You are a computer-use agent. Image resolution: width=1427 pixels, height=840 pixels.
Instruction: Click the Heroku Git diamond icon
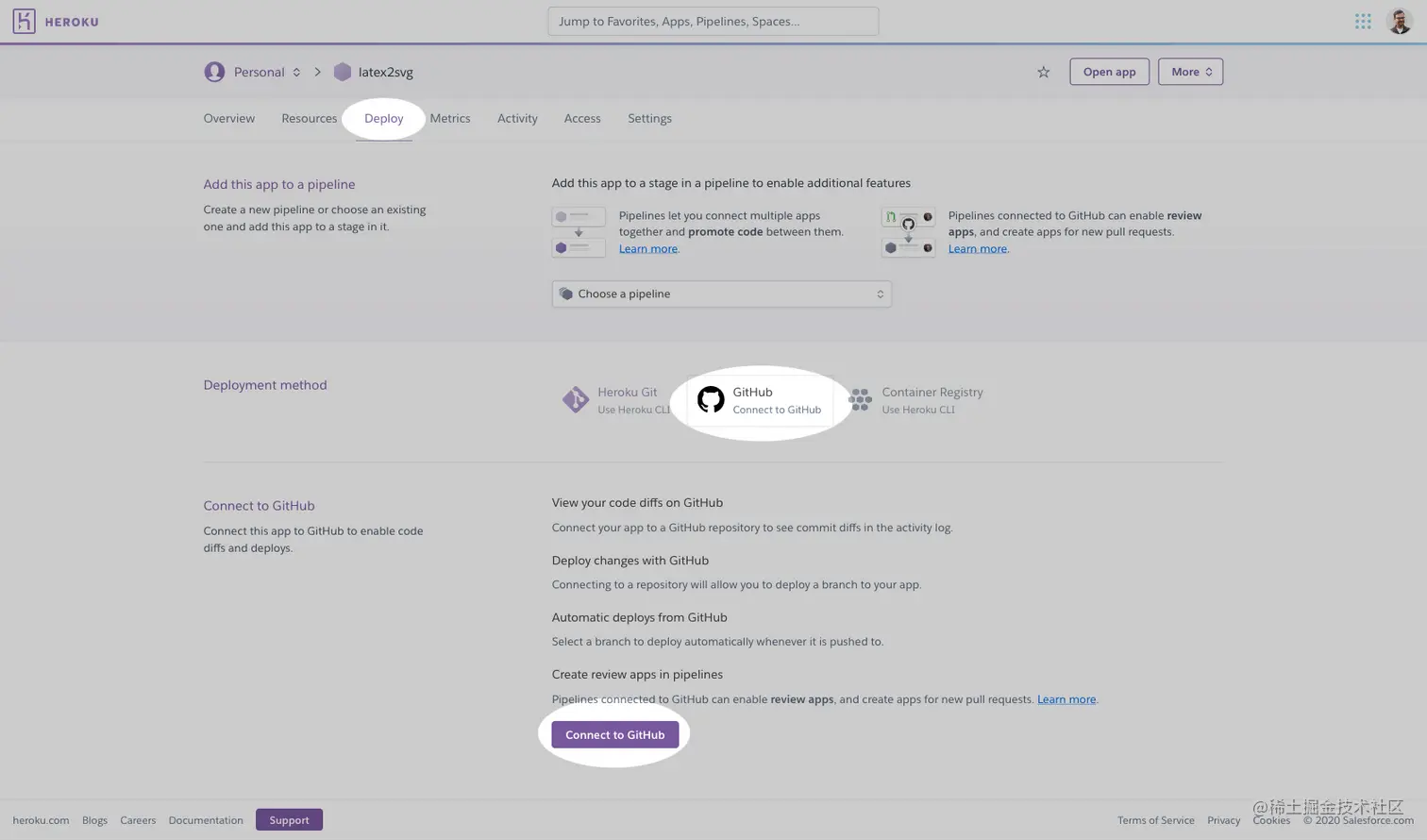[575, 400]
